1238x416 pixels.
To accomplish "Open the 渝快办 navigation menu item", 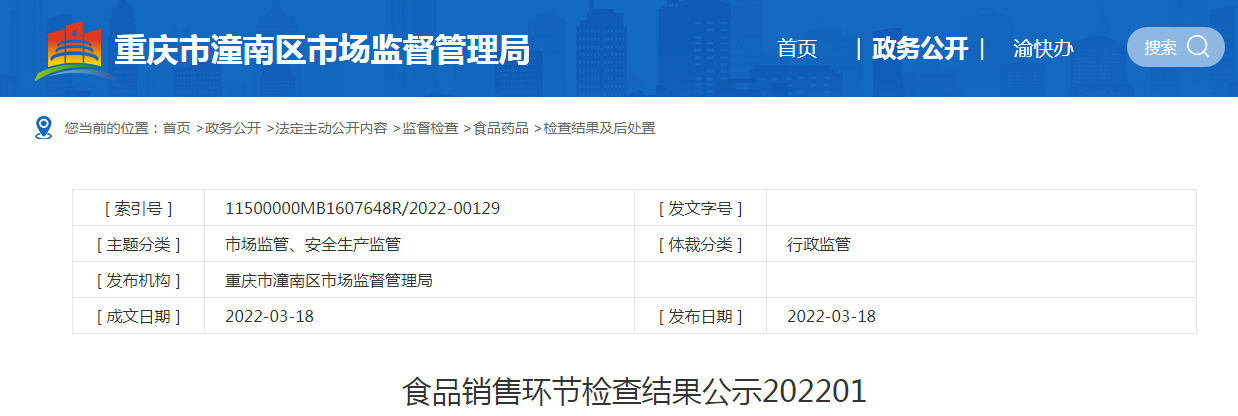I will (x=1043, y=48).
